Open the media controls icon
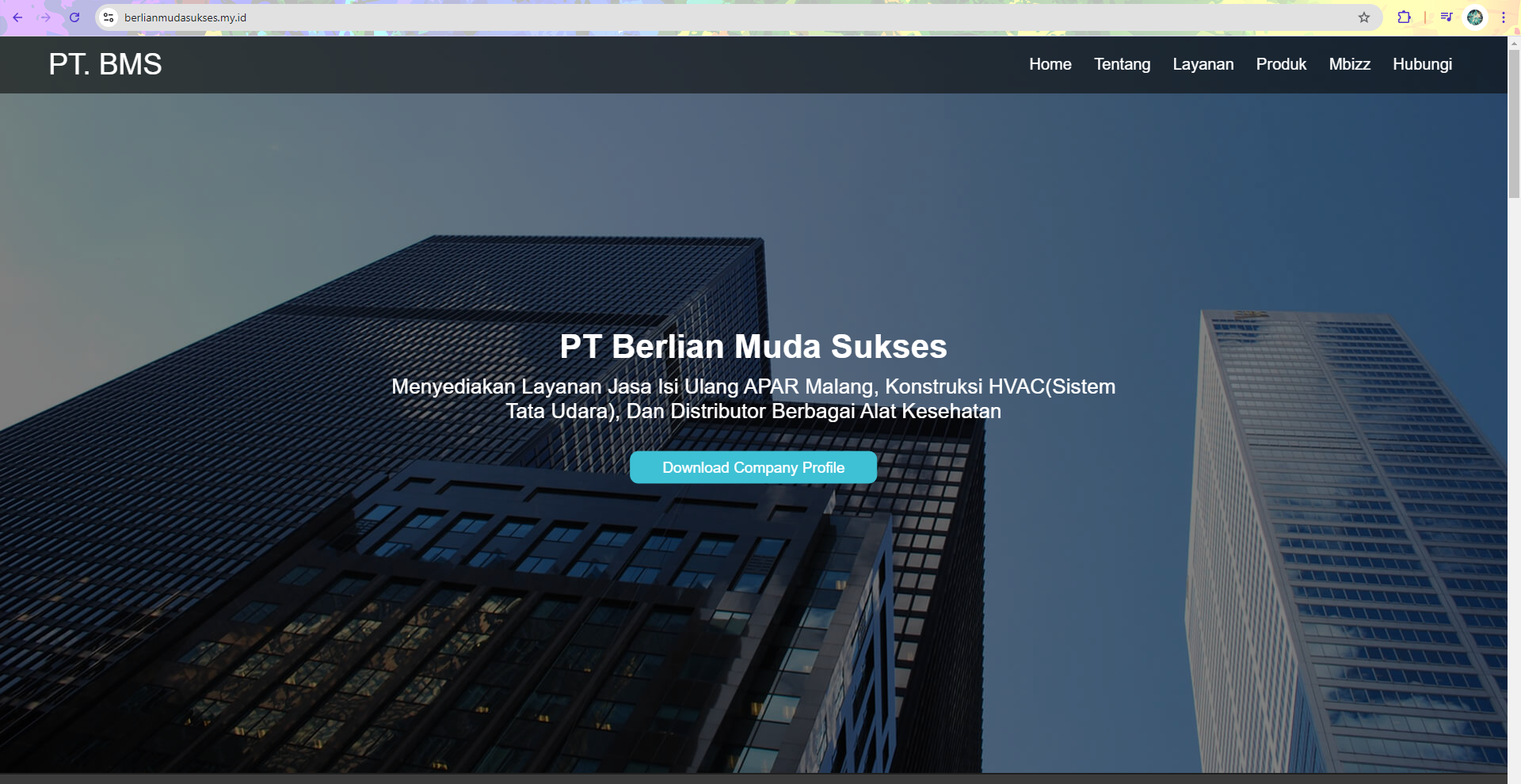 1447,17
